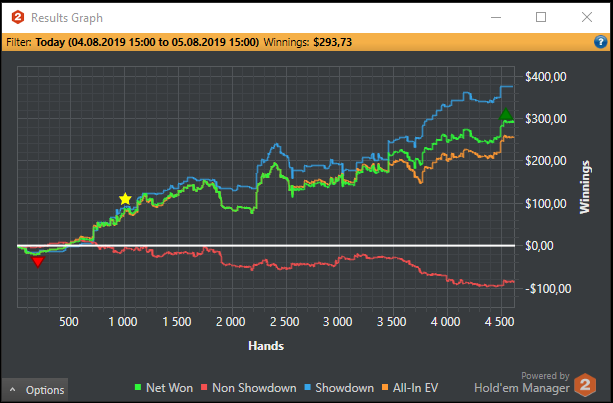Click the 4 500 hands axis label
This screenshot has height=403, width=613.
coord(500,322)
